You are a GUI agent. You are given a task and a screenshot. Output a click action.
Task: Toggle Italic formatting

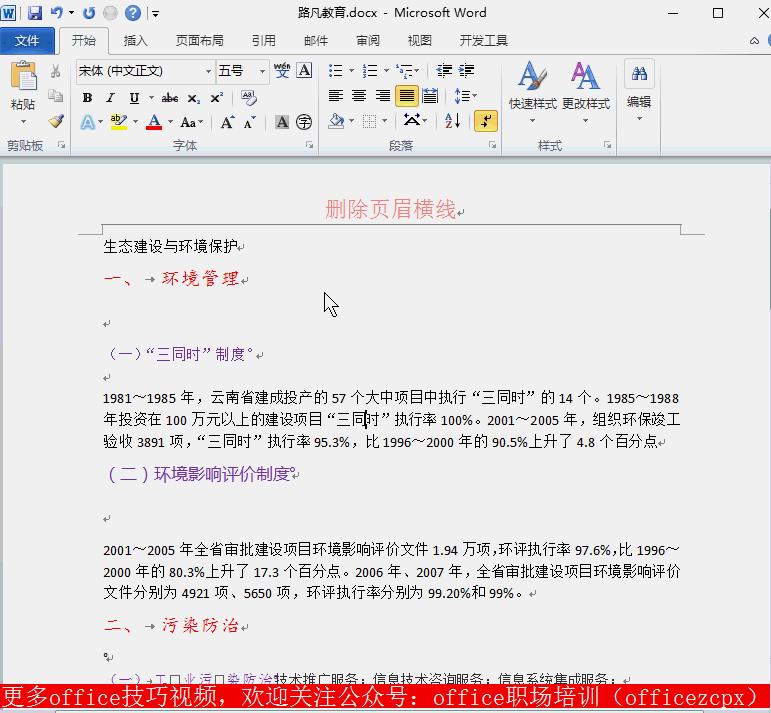111,98
